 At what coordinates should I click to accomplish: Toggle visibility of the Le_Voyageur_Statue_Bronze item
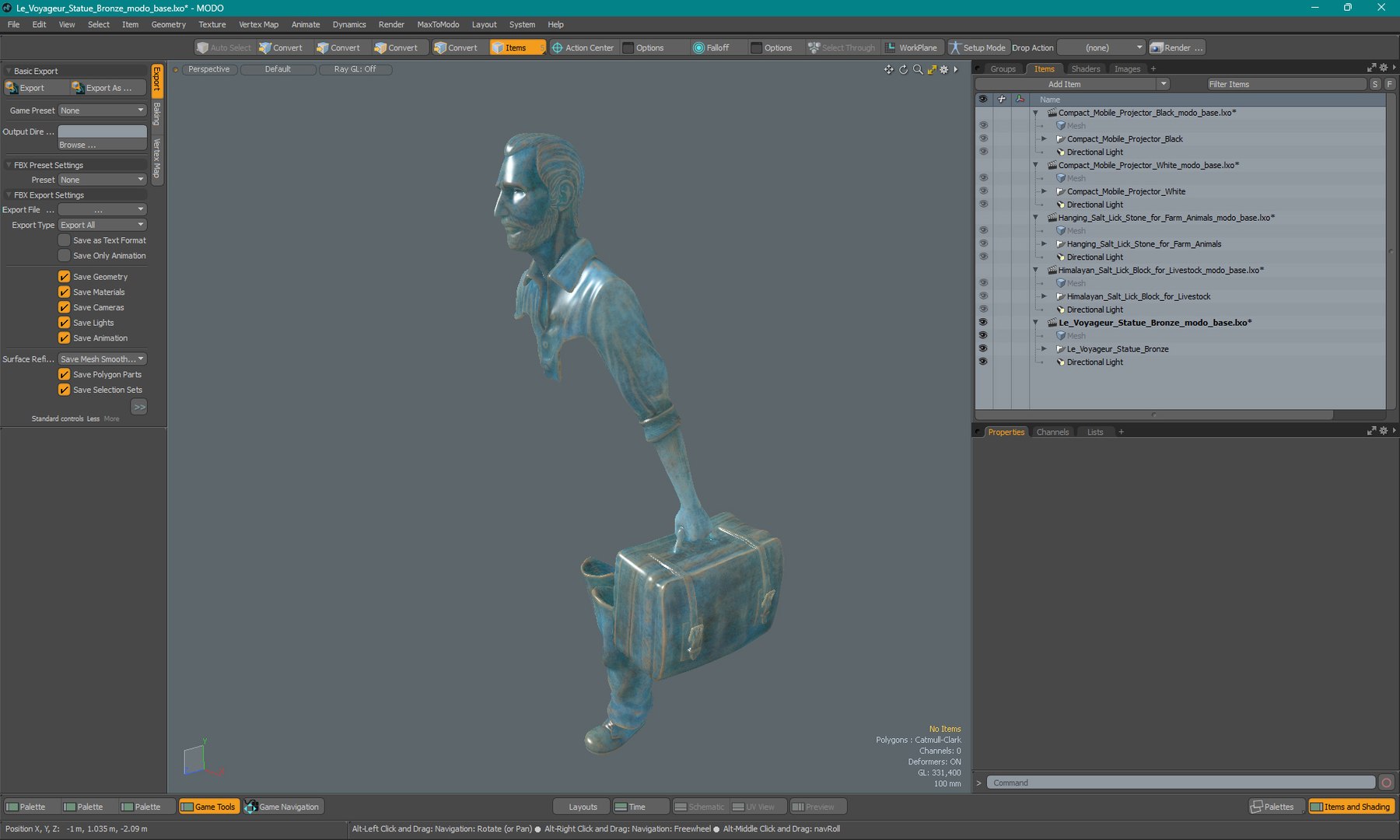[983, 348]
